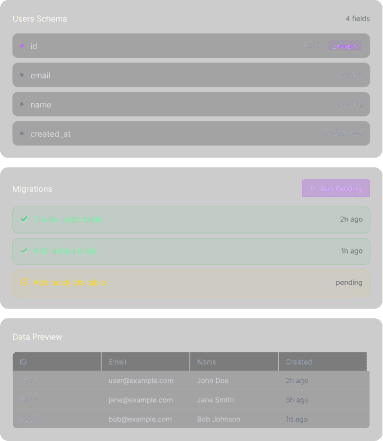The width and height of the screenshot is (383, 441).
Task: Click the checkmark icon on Add orders table
Action: [24, 250]
